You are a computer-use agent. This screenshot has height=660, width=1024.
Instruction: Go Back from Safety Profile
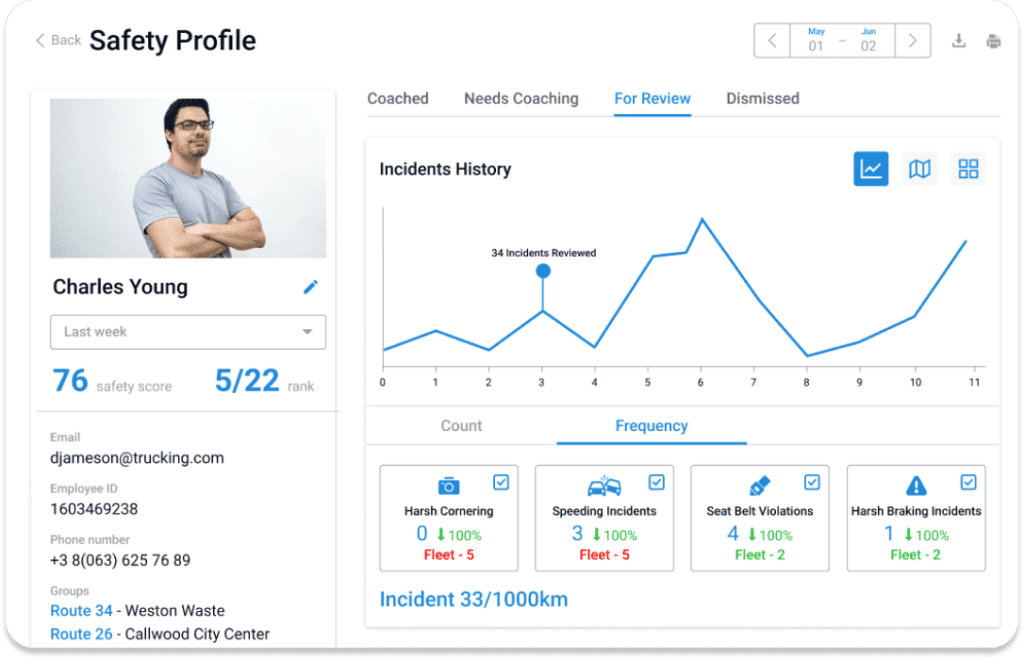click(58, 40)
